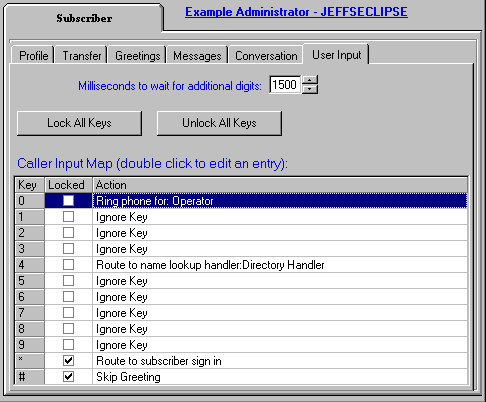Click the Action column header
Screen dimensions: 486x402
tap(280, 185)
